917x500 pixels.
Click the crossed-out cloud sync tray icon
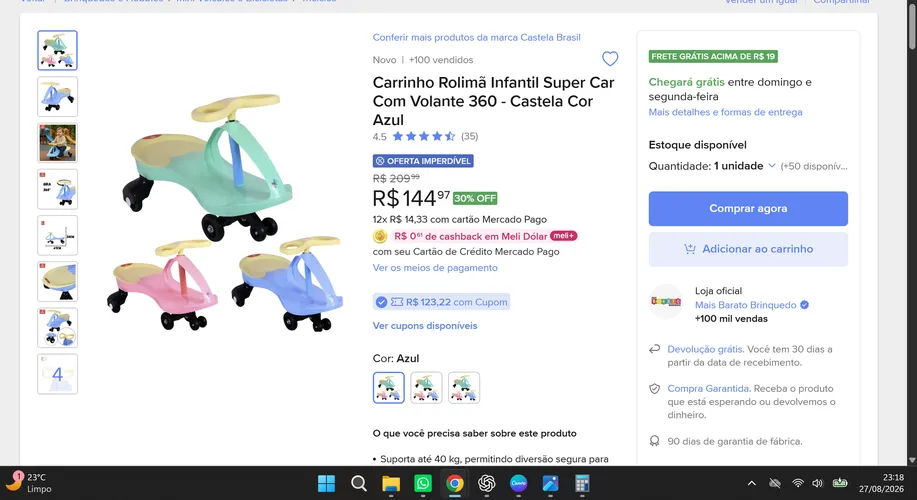click(775, 483)
